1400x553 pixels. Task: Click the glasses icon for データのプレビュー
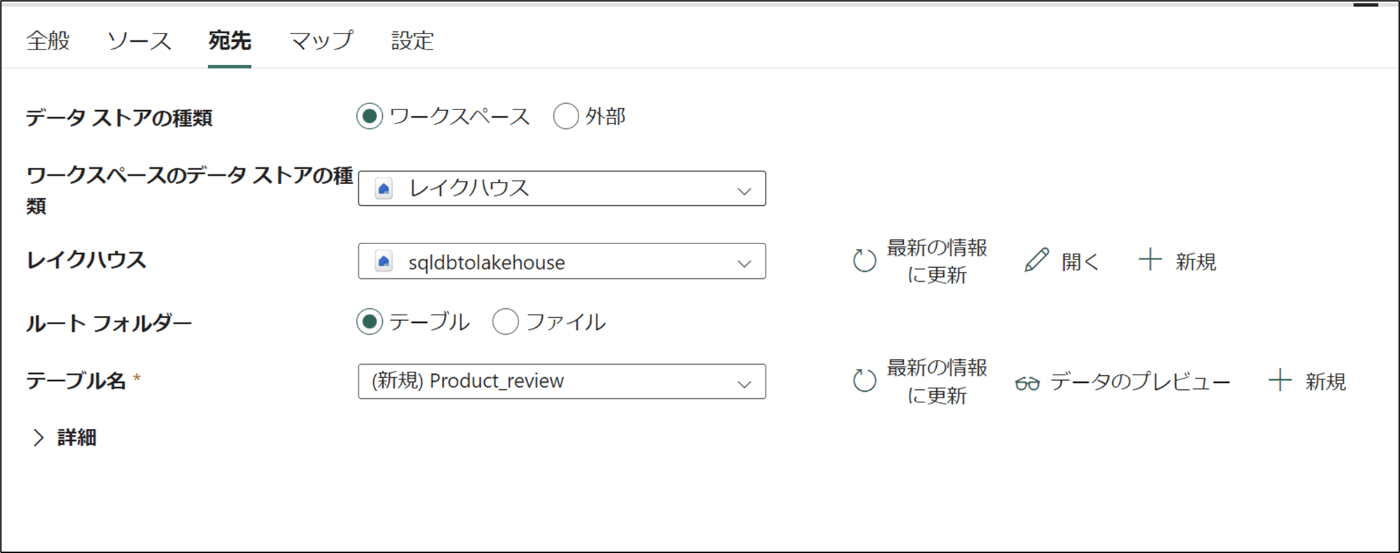tap(1027, 383)
